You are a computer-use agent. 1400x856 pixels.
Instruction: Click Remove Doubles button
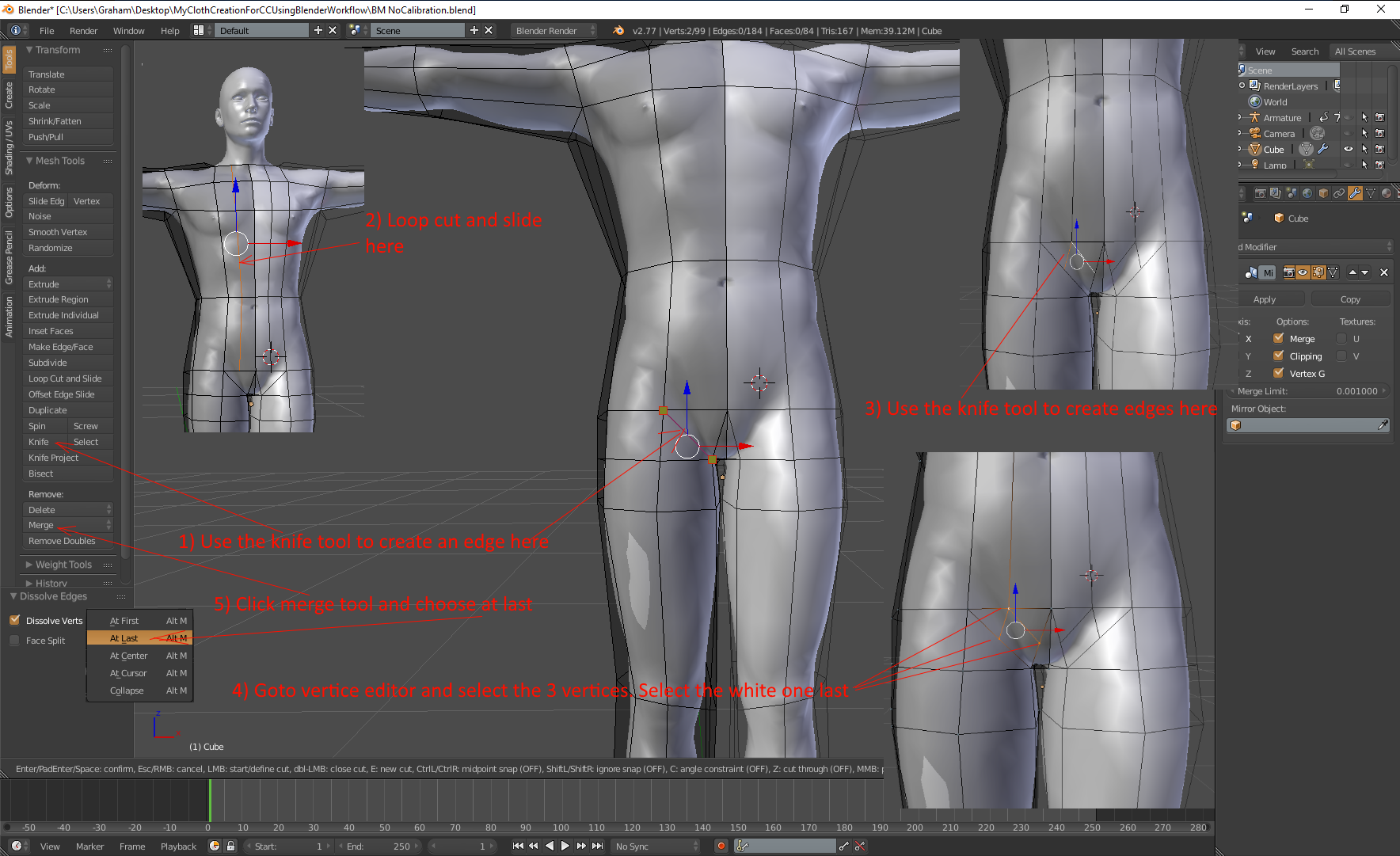tap(69, 541)
